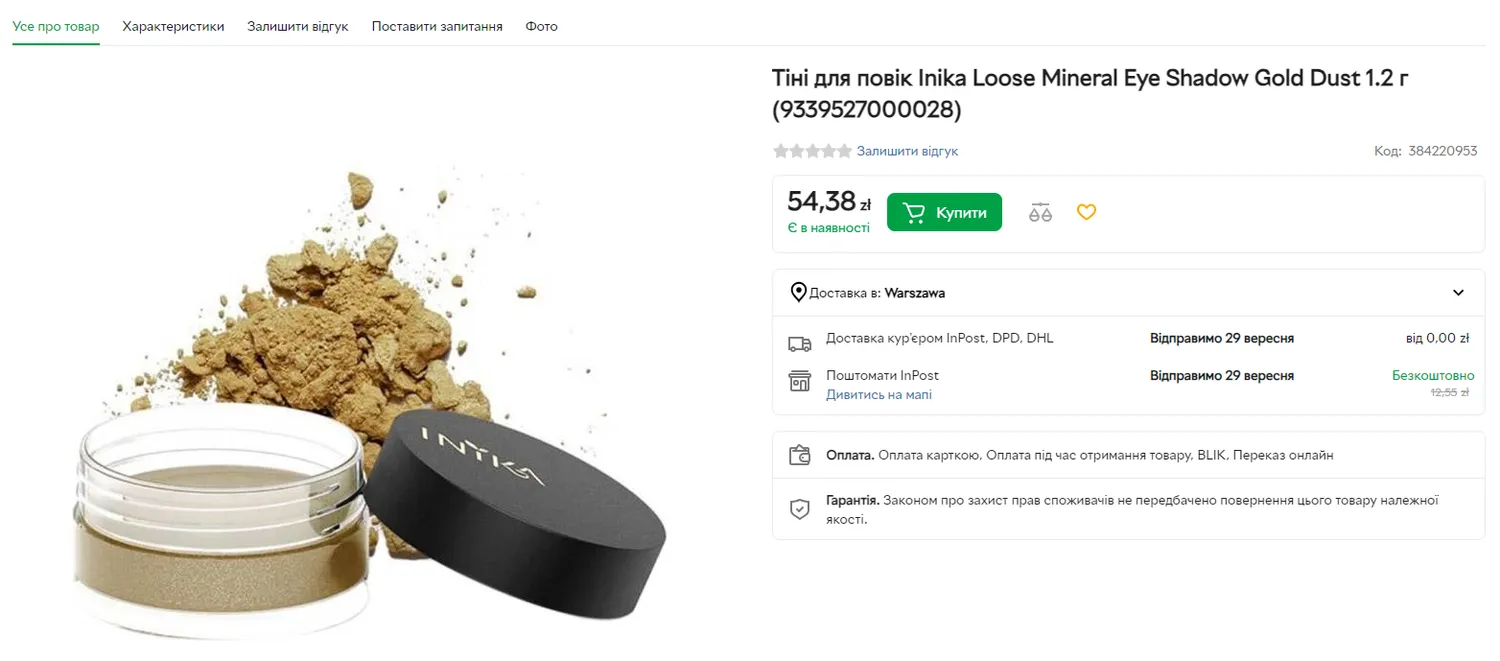Switch to the Характеристики tab

point(173,26)
